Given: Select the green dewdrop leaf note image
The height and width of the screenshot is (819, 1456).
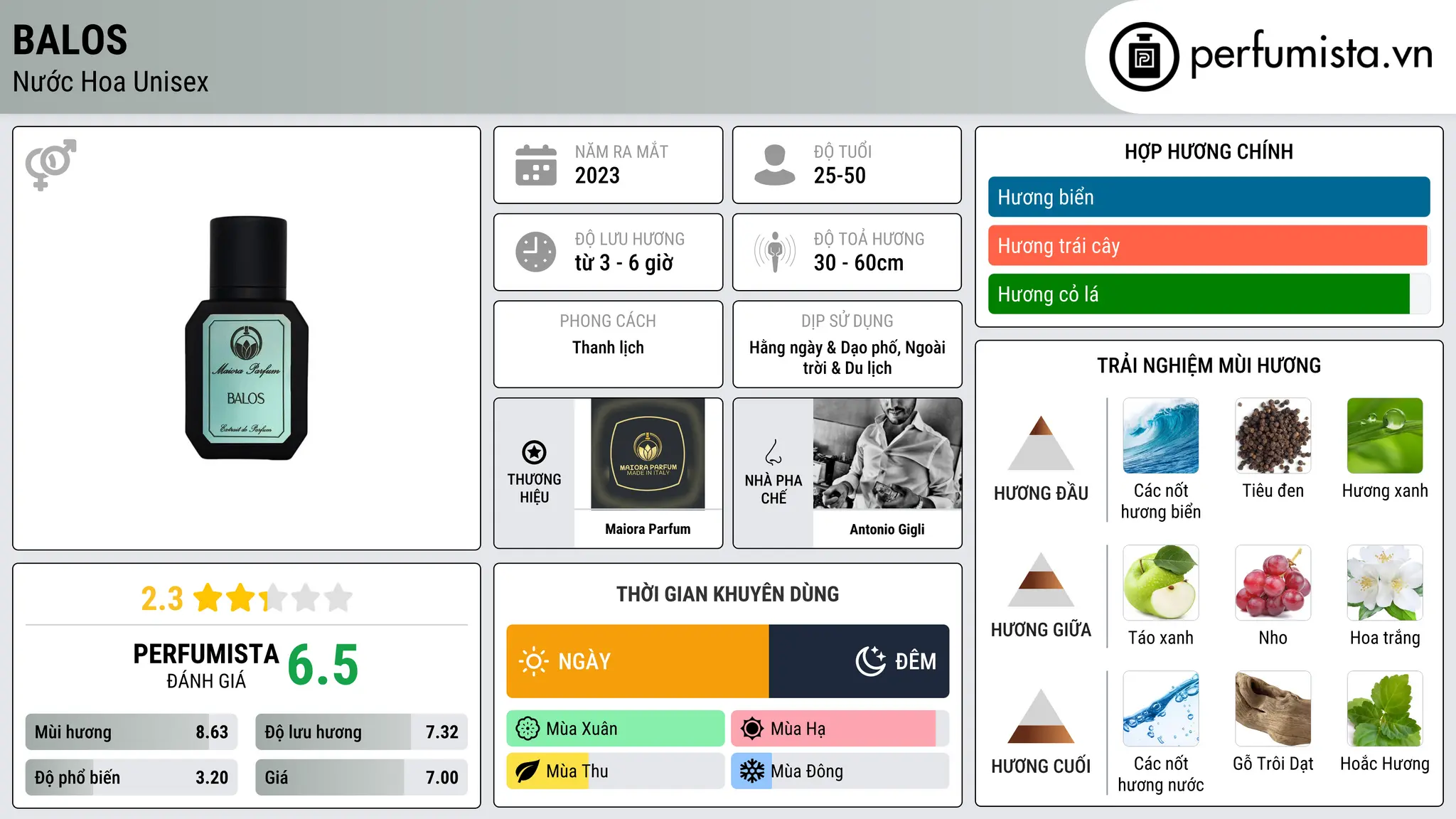Looking at the screenshot, I should [1385, 436].
